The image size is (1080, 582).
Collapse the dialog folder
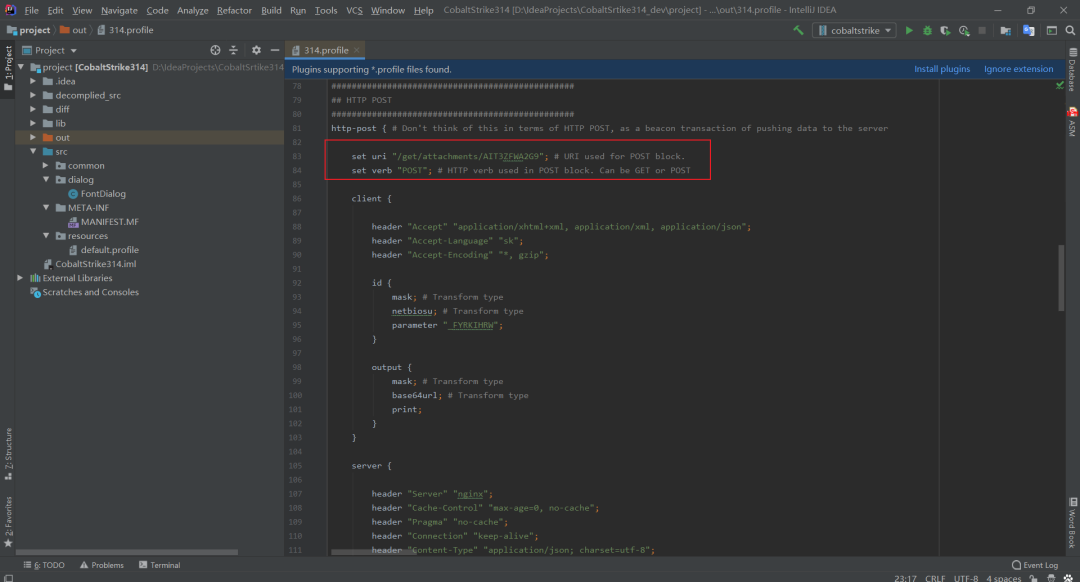pyautogui.click(x=45, y=180)
